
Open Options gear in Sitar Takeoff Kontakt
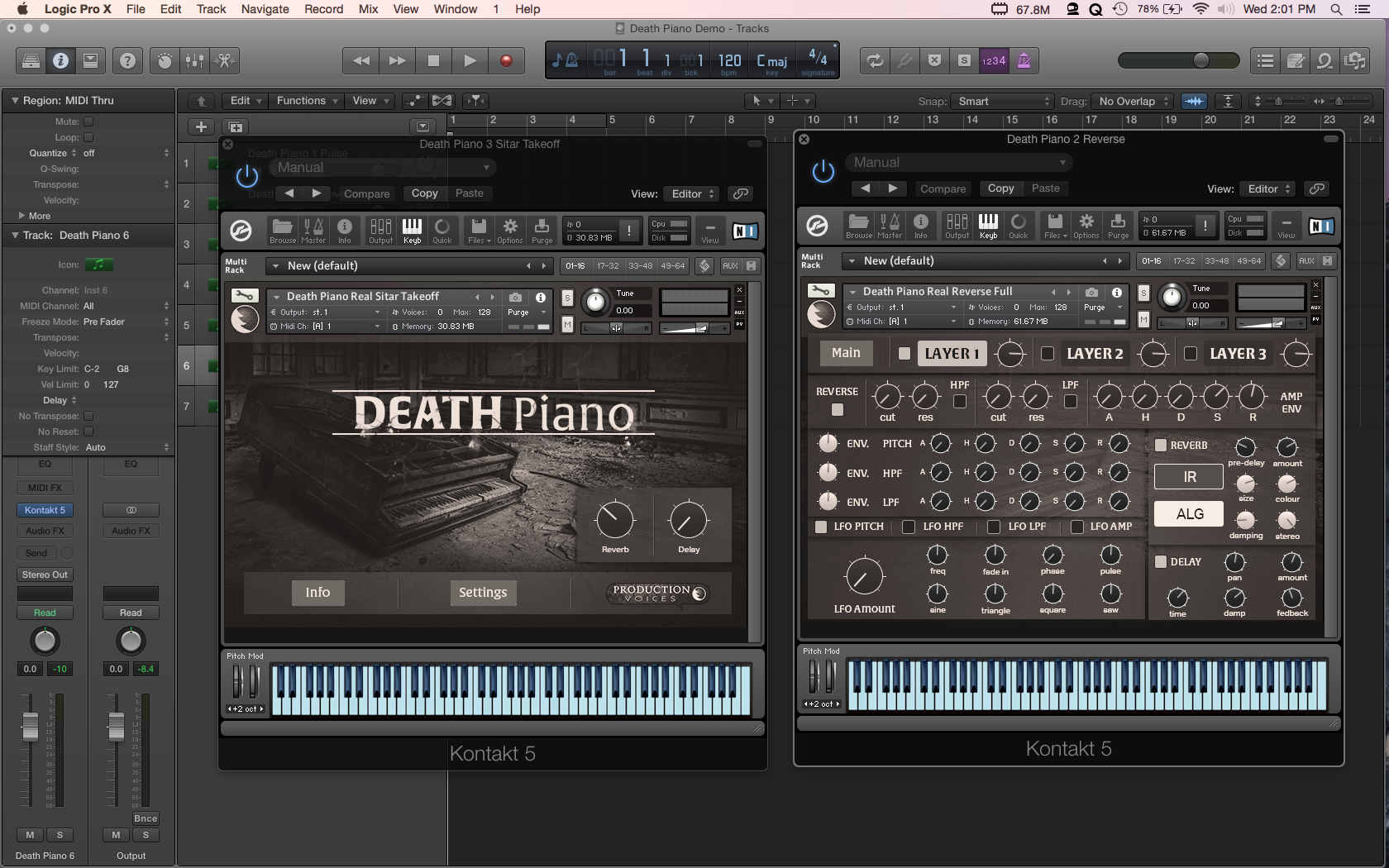pyautogui.click(x=510, y=231)
